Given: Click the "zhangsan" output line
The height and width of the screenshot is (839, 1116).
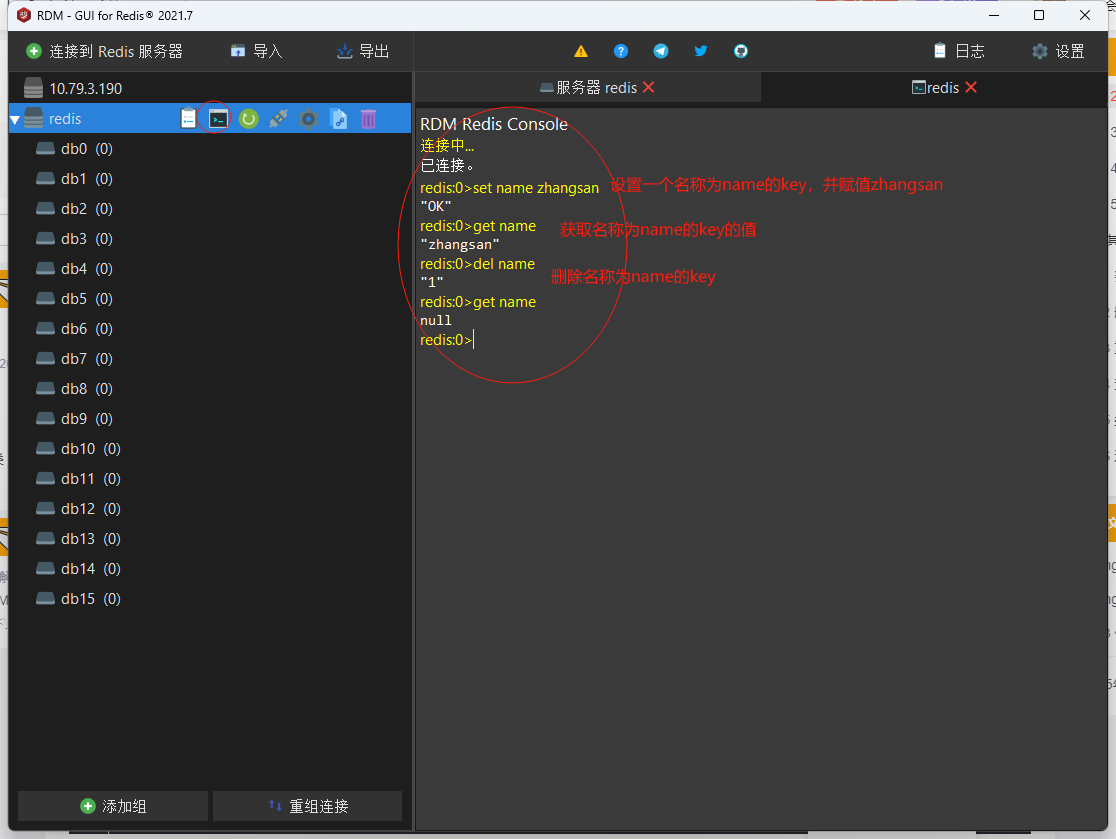Looking at the screenshot, I should pos(460,245).
